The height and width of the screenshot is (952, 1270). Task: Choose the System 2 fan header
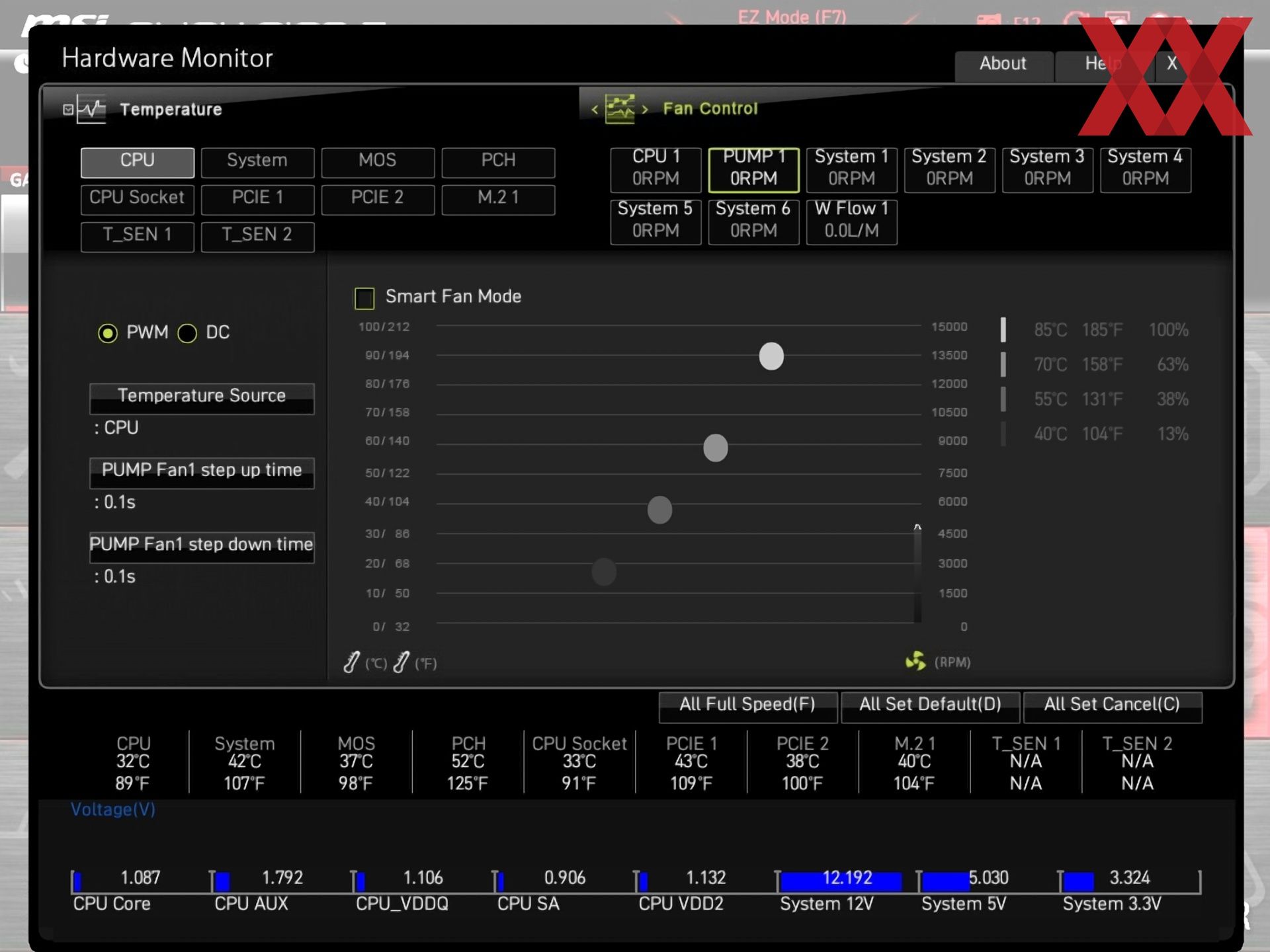coord(949,169)
